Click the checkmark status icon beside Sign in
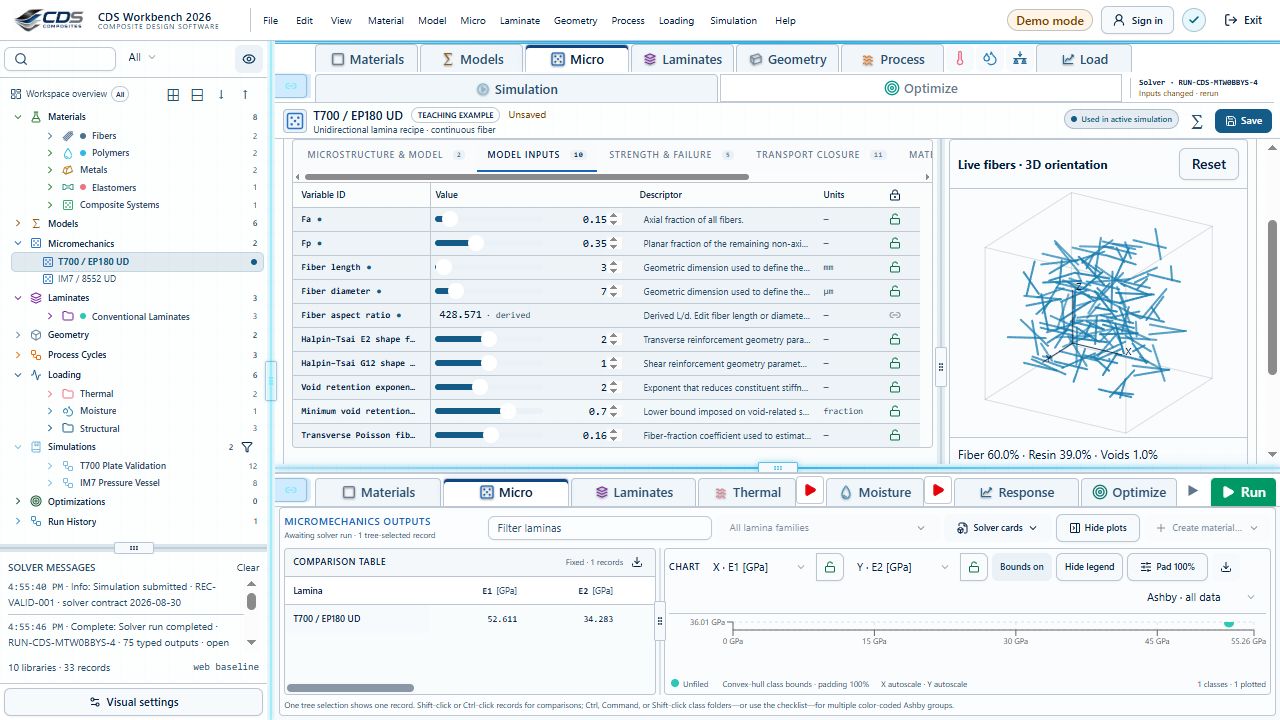The image size is (1280, 720). point(1194,20)
